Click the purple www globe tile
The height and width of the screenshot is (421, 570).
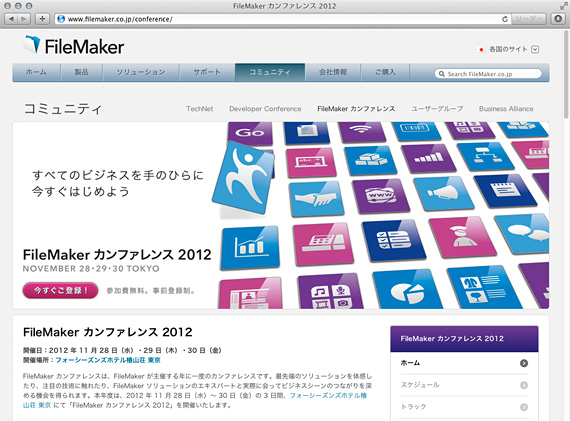pos(380,196)
